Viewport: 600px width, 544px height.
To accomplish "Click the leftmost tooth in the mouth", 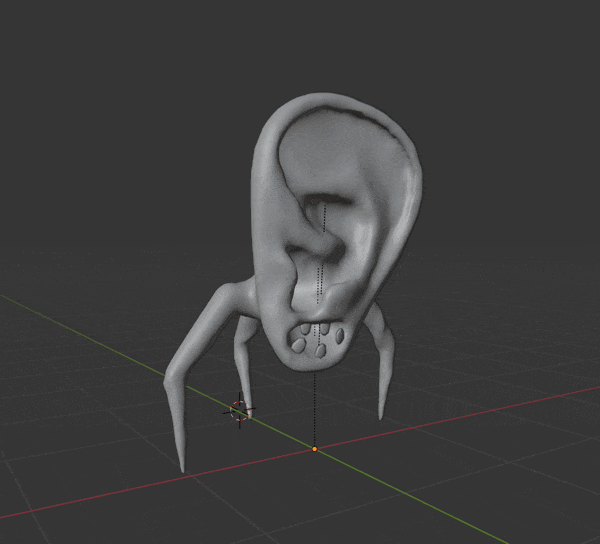I will point(298,344).
